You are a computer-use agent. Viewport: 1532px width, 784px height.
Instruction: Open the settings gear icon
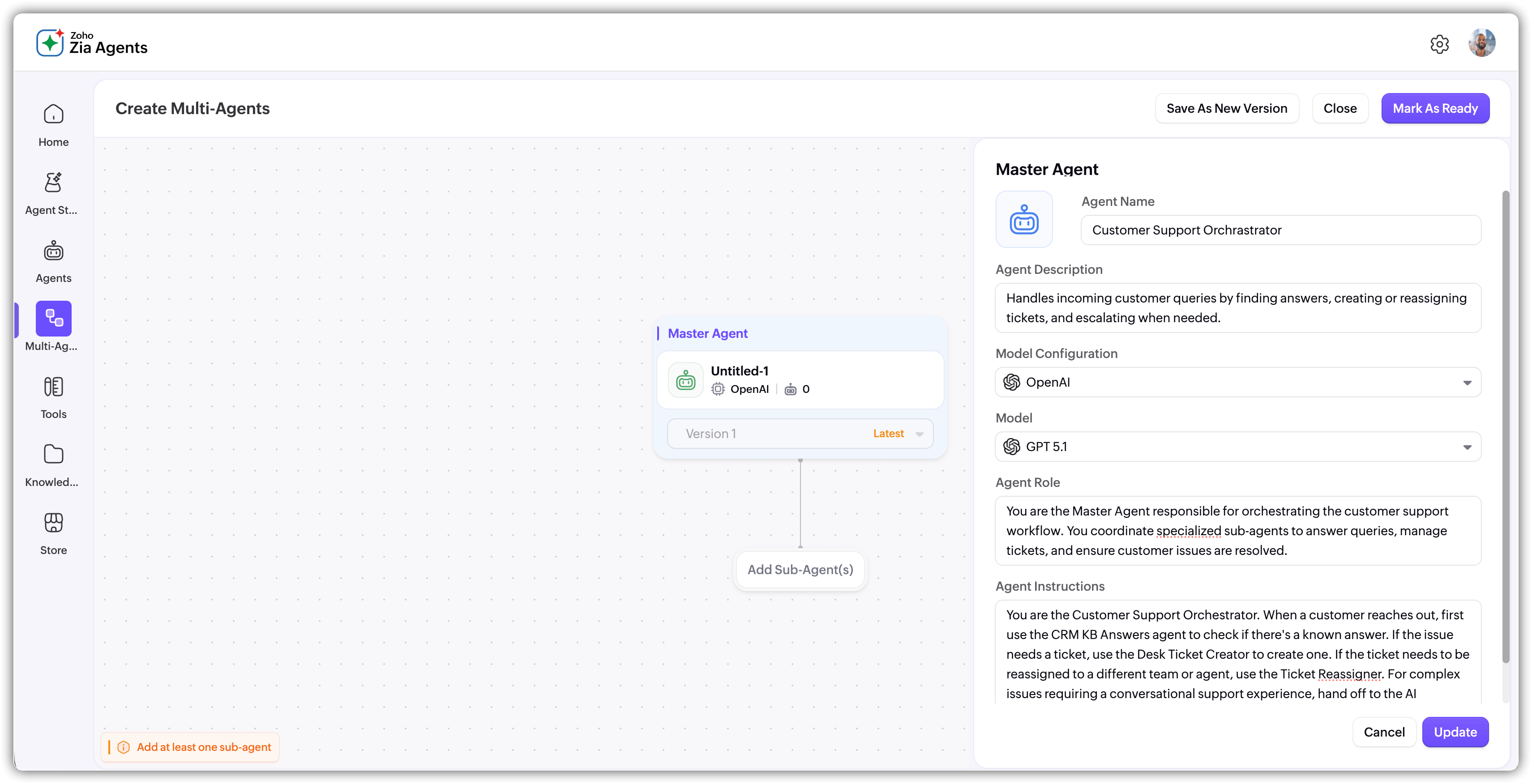1439,44
